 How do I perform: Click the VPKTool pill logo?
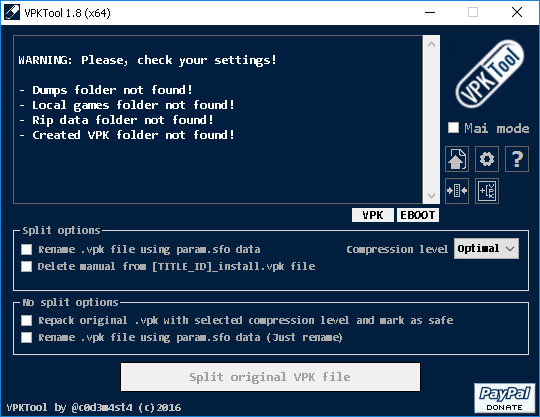[489, 74]
